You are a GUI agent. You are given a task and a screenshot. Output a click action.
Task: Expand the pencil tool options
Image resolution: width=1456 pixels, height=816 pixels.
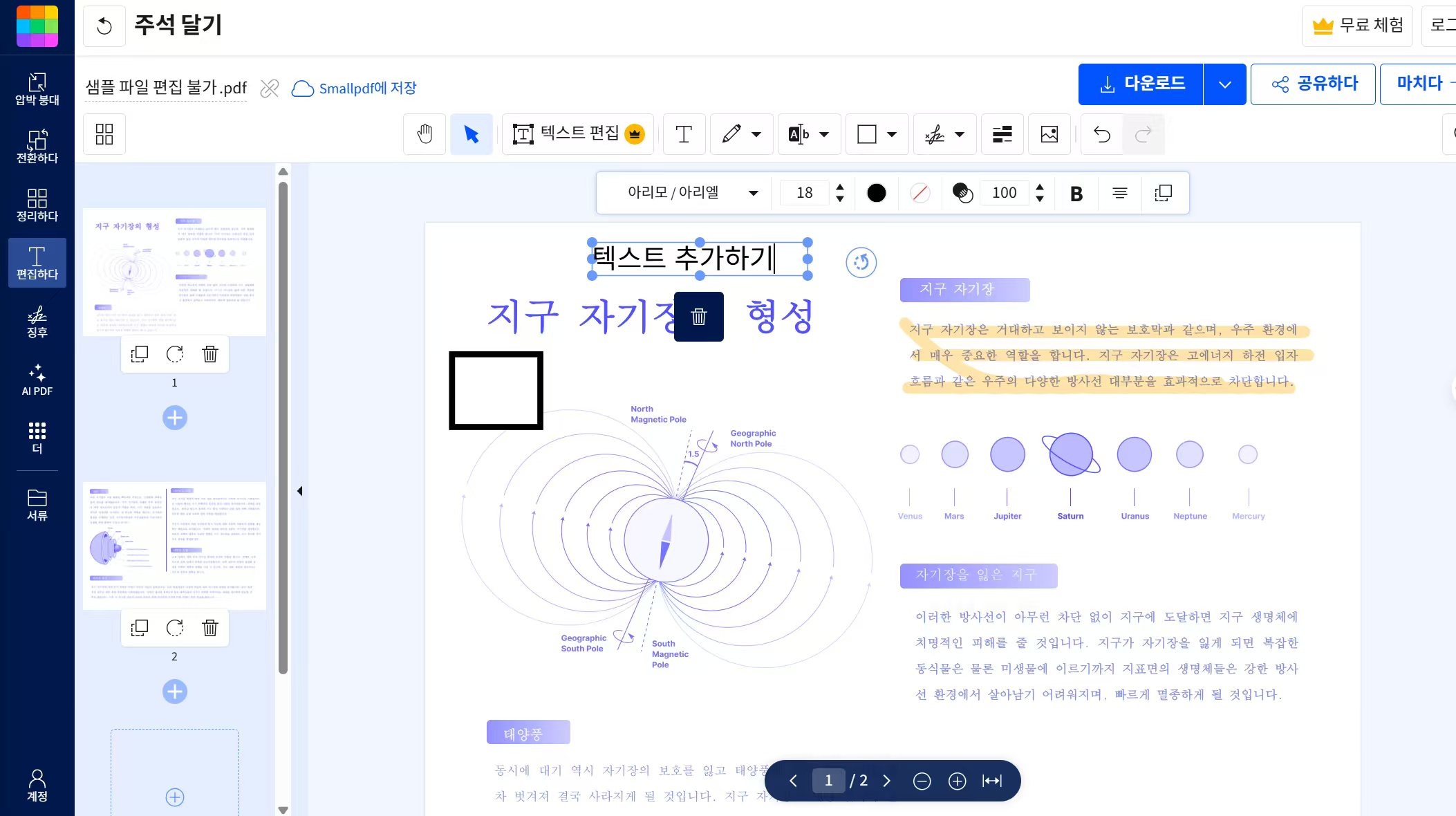(x=756, y=134)
